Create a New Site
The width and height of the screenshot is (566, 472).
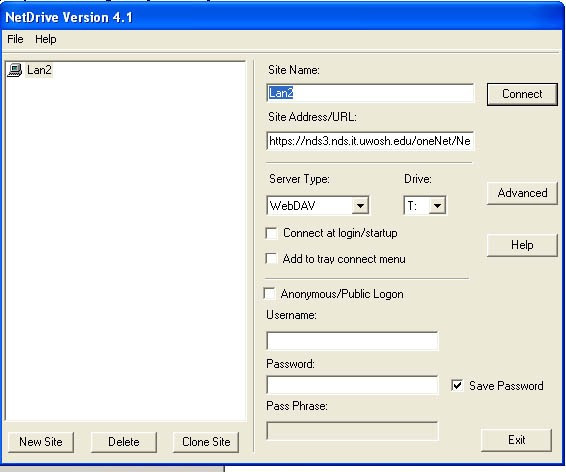tap(41, 442)
